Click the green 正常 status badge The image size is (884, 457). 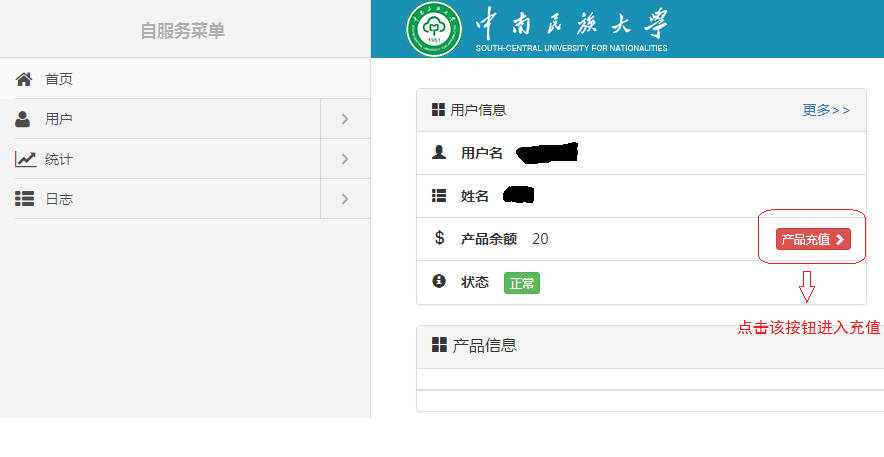[522, 283]
